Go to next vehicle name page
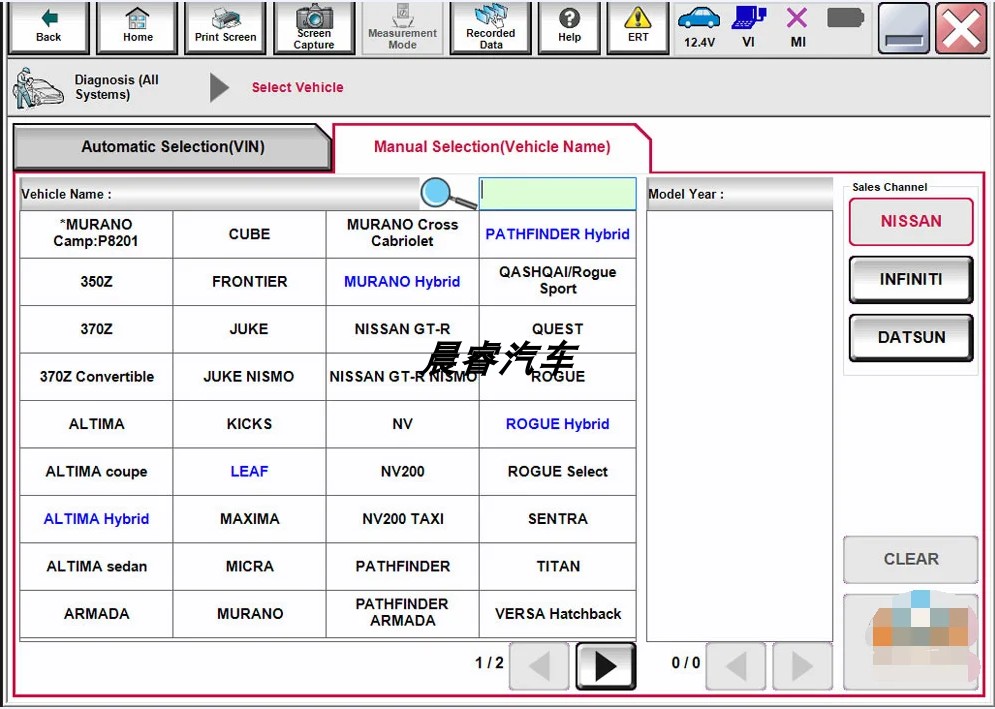 click(x=605, y=666)
